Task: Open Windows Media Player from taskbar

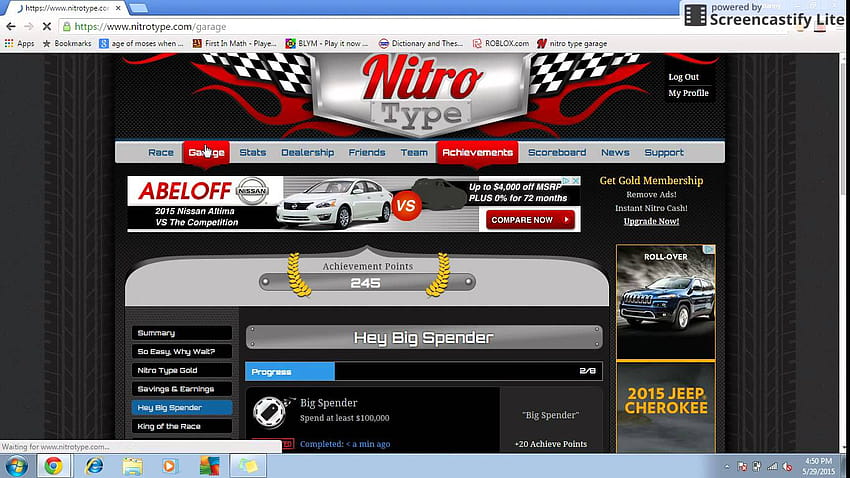Action: (x=169, y=466)
